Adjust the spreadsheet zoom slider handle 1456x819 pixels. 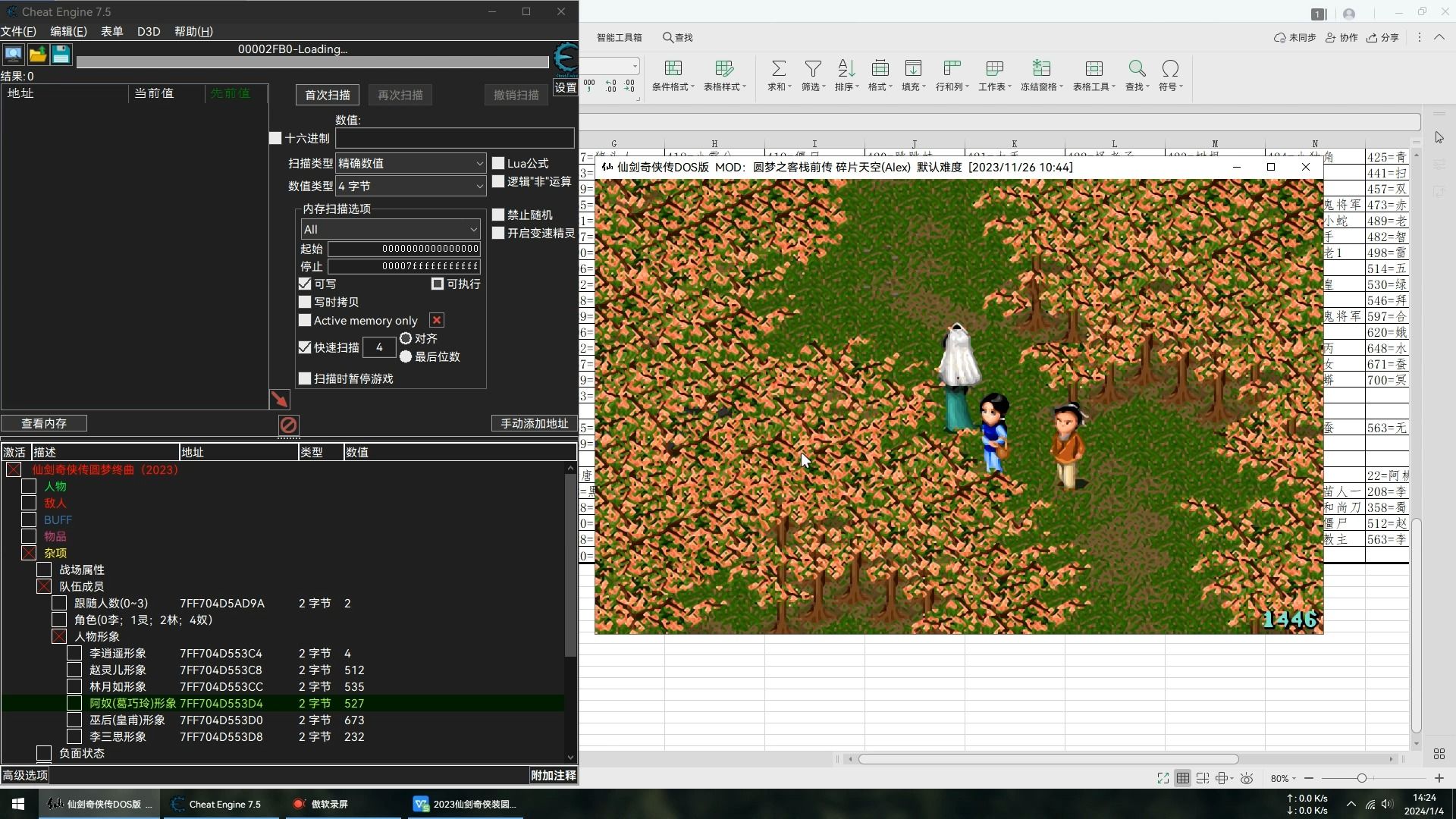coord(1362,778)
